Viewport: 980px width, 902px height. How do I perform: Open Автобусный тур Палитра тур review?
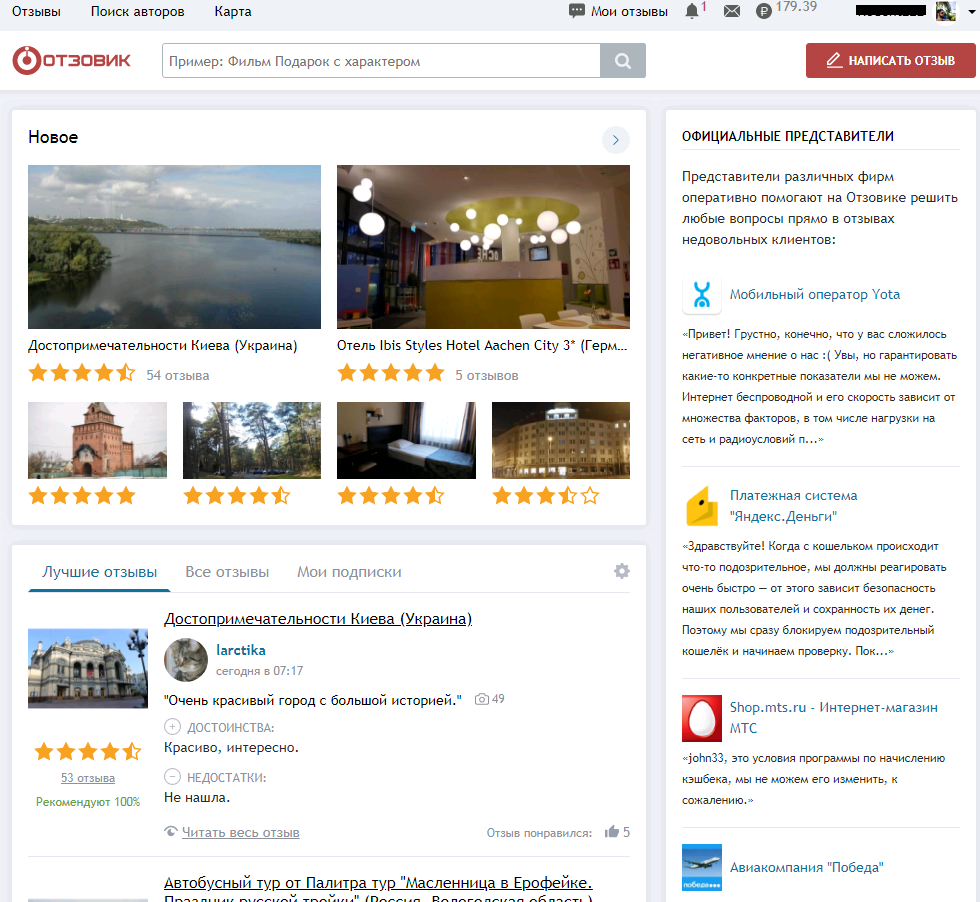tap(378, 890)
